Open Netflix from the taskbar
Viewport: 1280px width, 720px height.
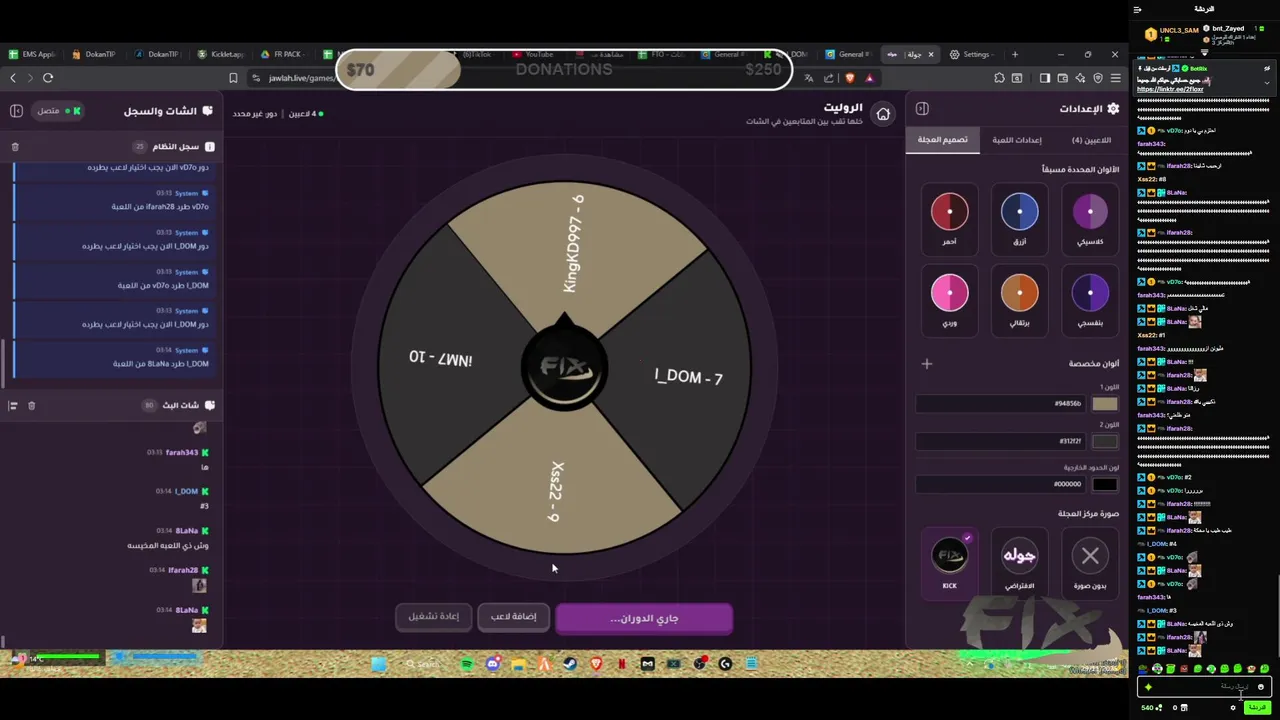click(x=622, y=663)
